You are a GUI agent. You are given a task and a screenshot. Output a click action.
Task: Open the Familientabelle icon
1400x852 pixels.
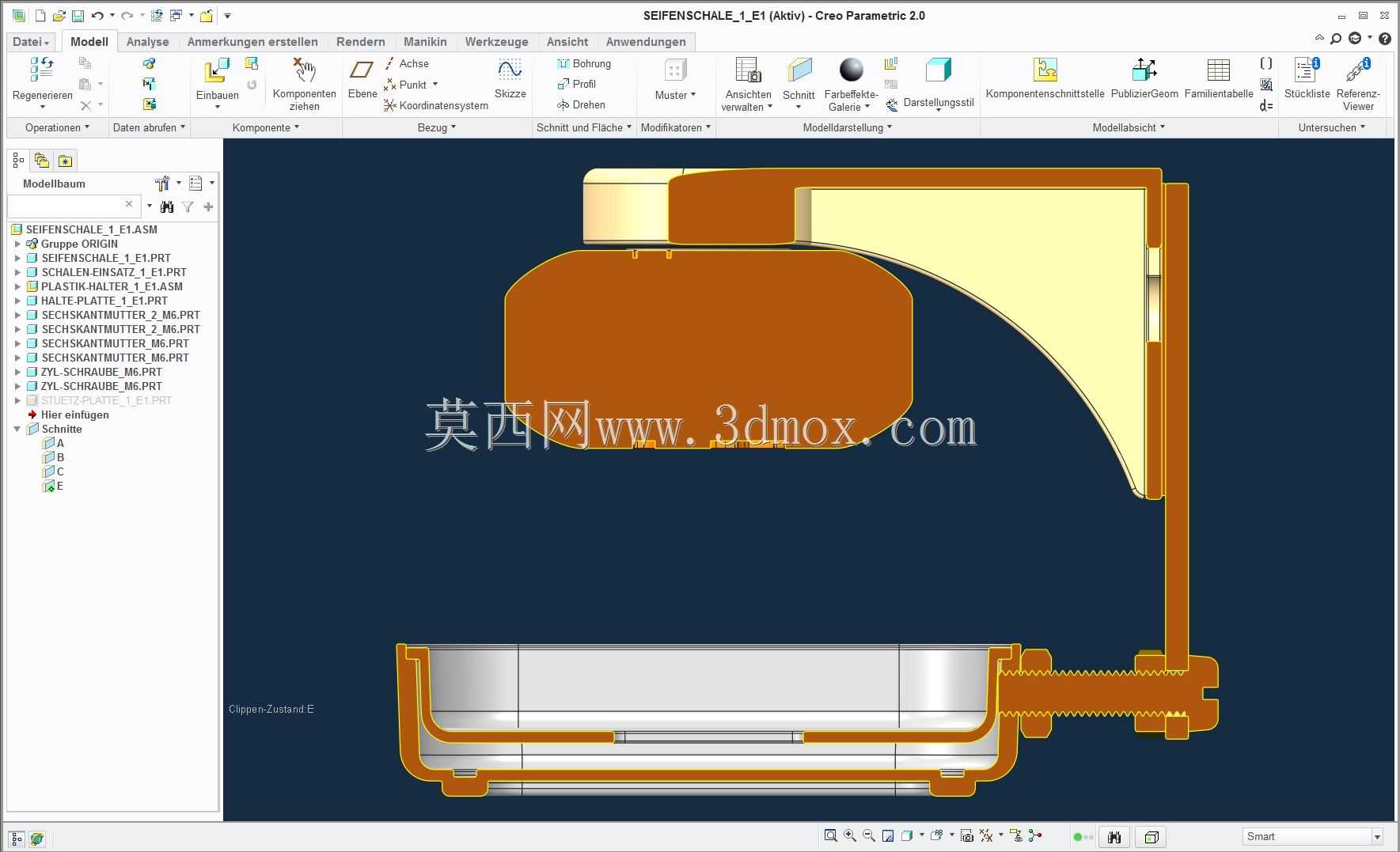tap(1219, 70)
